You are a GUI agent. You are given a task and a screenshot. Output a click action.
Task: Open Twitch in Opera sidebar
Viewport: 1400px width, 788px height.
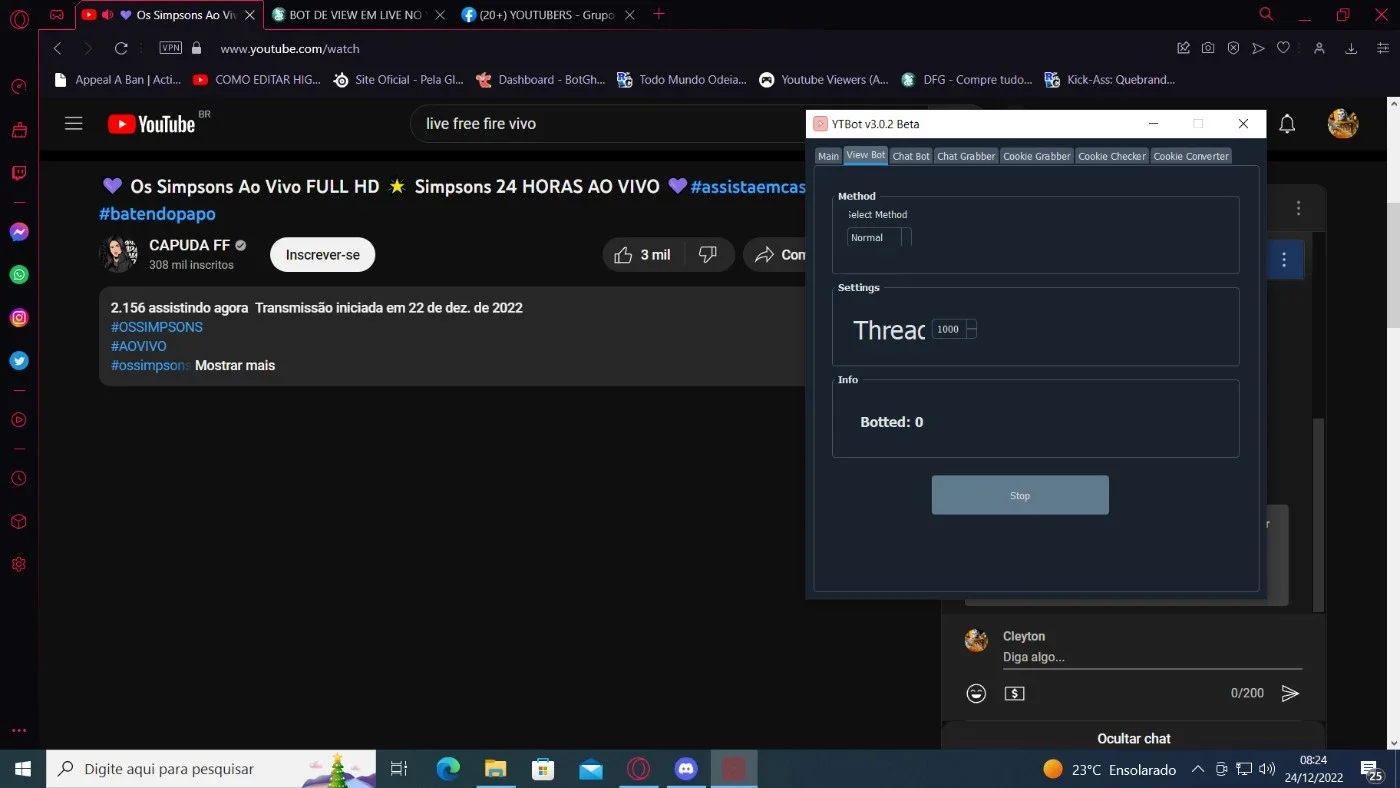pyautogui.click(x=19, y=173)
